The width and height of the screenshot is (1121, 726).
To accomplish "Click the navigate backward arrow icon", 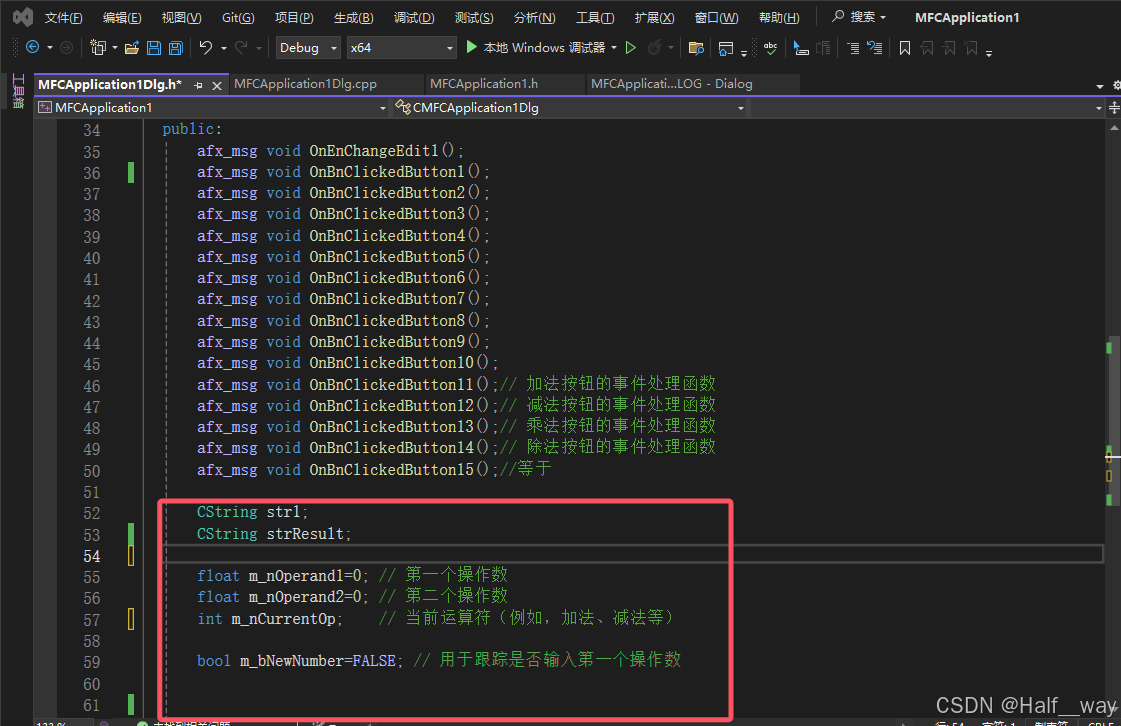I will pos(32,47).
